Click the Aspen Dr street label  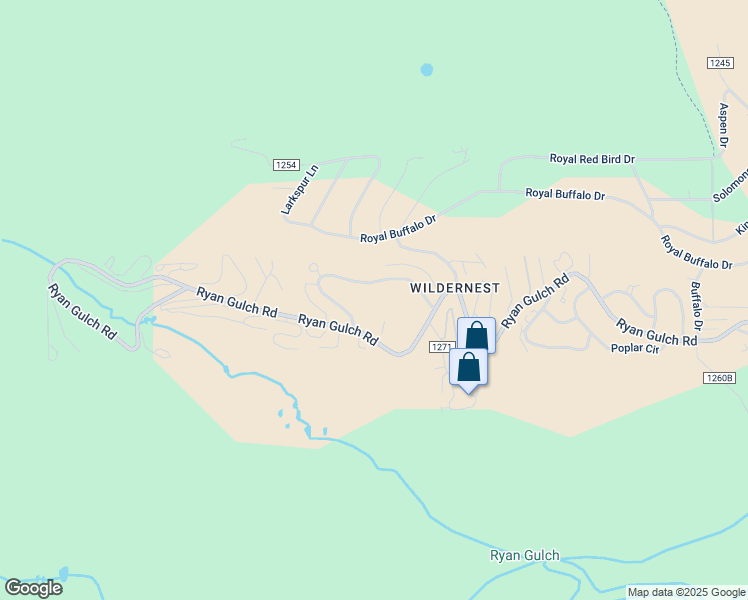pyautogui.click(x=724, y=125)
